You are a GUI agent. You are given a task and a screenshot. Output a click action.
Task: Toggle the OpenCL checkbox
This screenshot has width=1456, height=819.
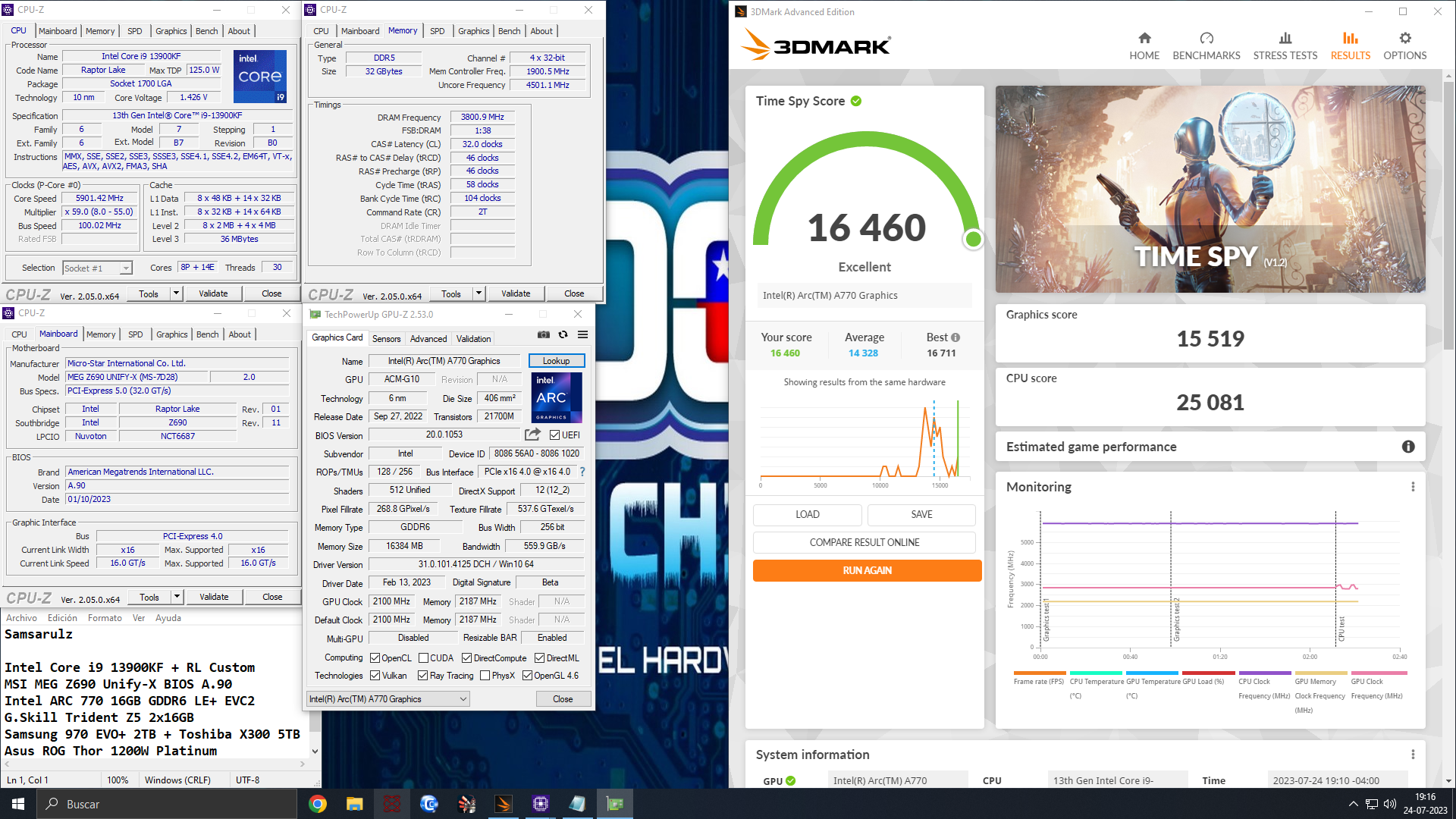[375, 658]
